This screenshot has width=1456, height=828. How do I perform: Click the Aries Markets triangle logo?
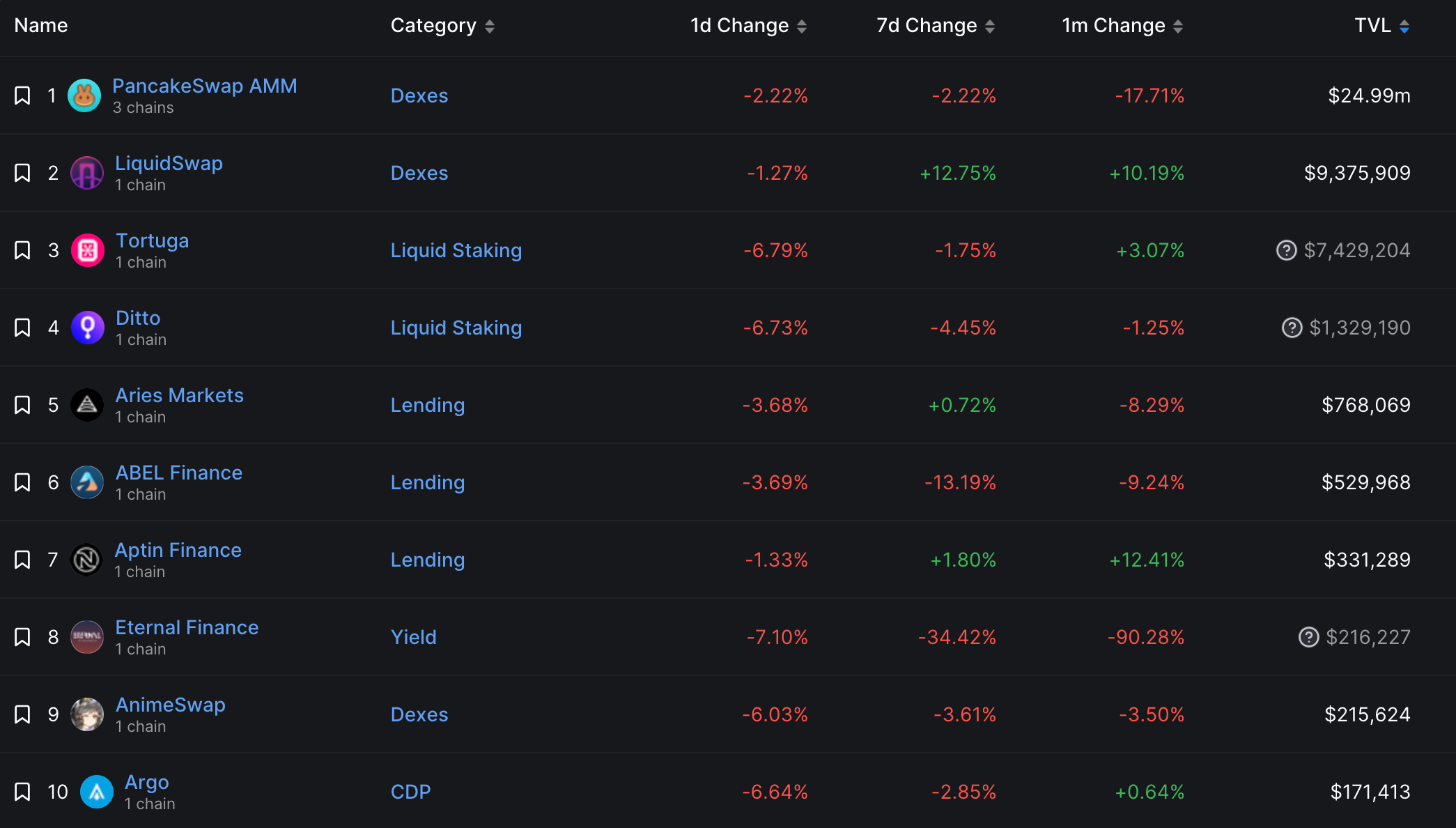click(87, 405)
